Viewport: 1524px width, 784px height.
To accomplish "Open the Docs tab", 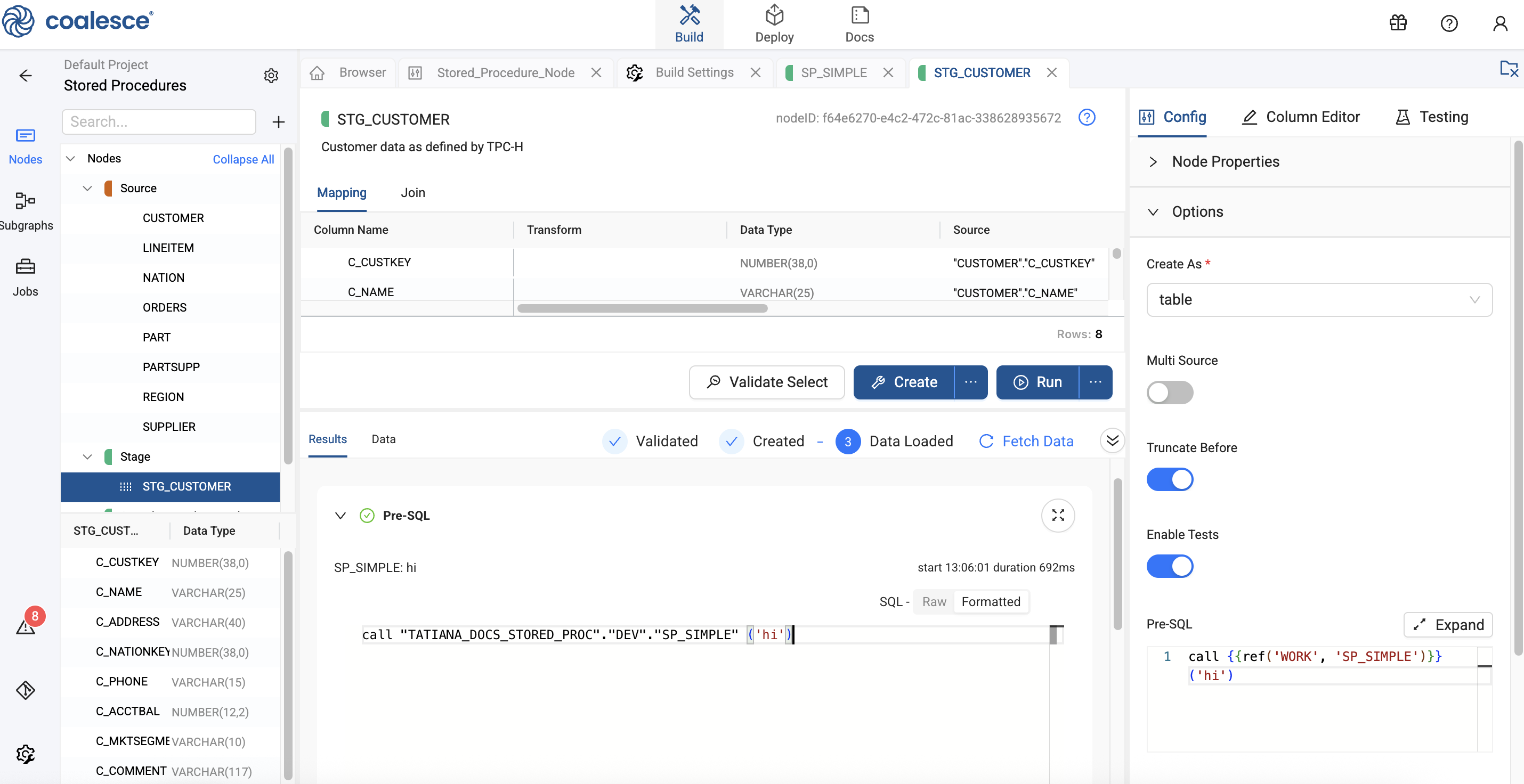I will 859,24.
